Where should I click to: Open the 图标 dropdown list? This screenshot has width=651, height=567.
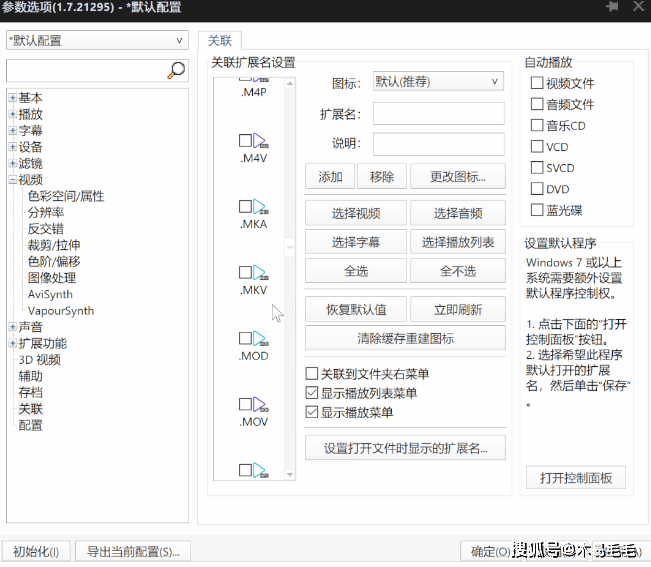(x=438, y=82)
